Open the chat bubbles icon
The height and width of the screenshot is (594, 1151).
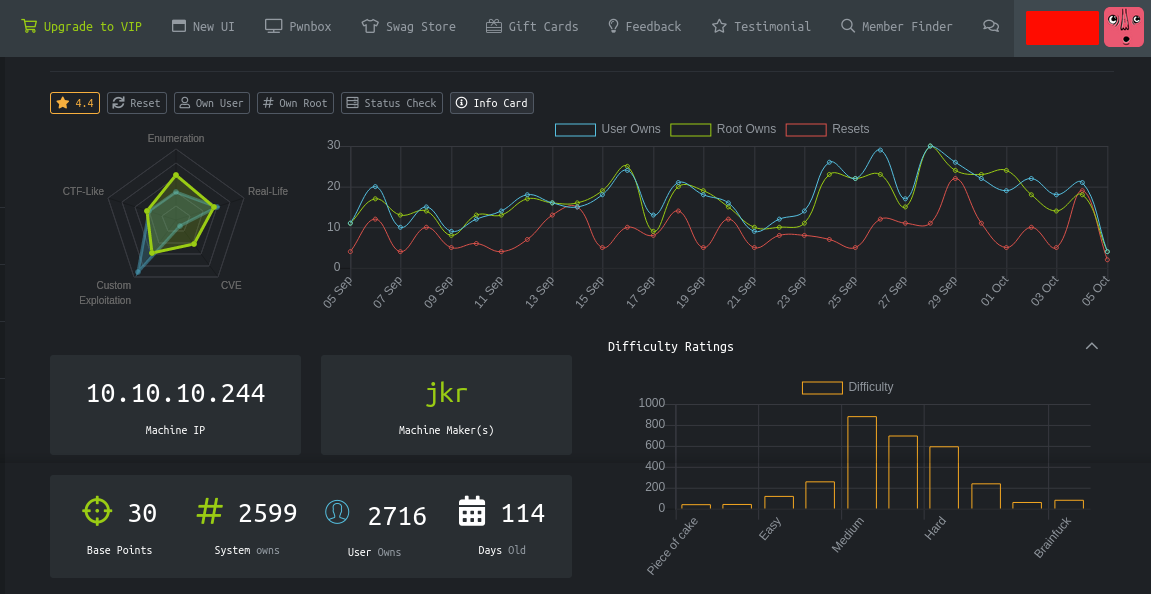tap(991, 26)
